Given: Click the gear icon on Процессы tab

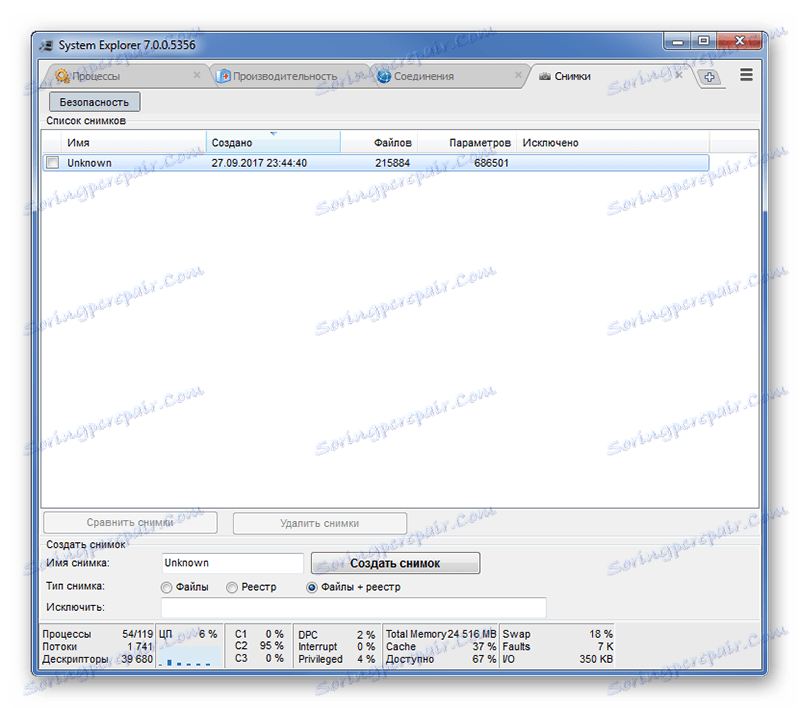Looking at the screenshot, I should pyautogui.click(x=62, y=76).
